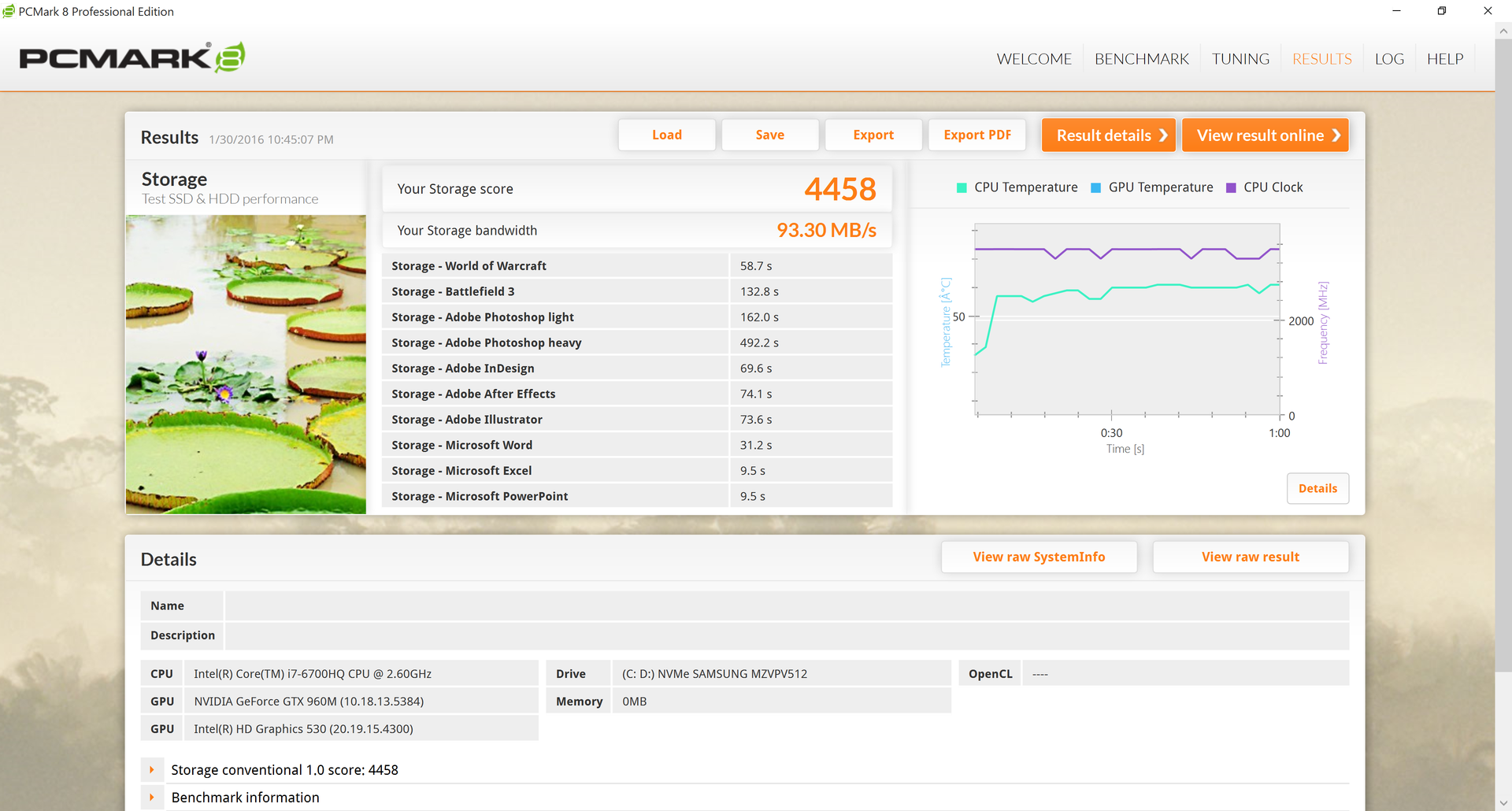This screenshot has height=811, width=1512.
Task: Click the temperature and clock chart
Action: 1128,320
